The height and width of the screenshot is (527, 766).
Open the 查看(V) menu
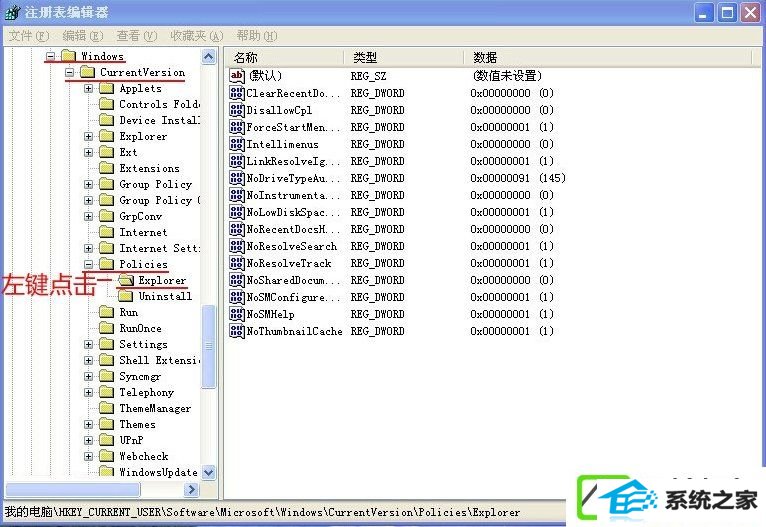136,36
